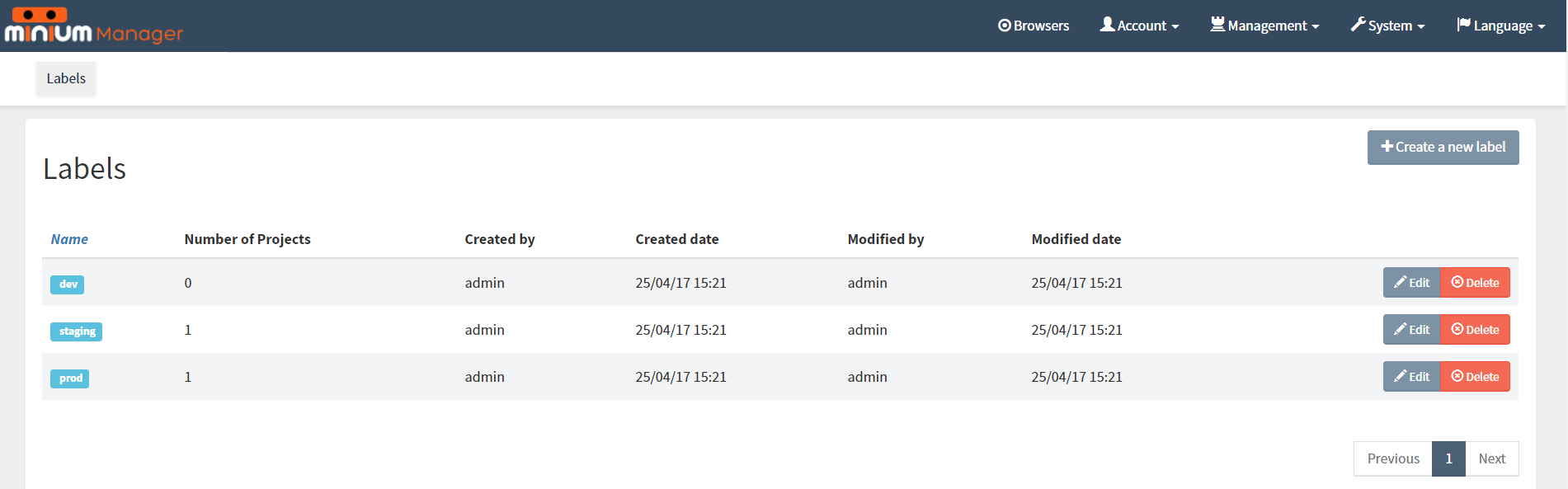The image size is (1568, 489).
Task: Click the Account user icon
Action: click(1107, 25)
